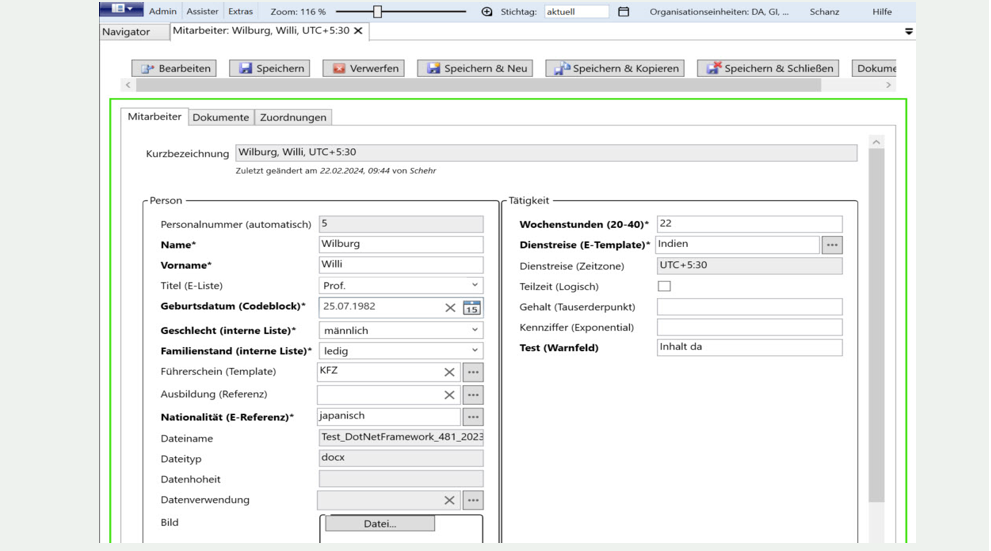This screenshot has height=551, width=991.
Task: Switch to the Dokumente tab
Action: (x=220, y=117)
